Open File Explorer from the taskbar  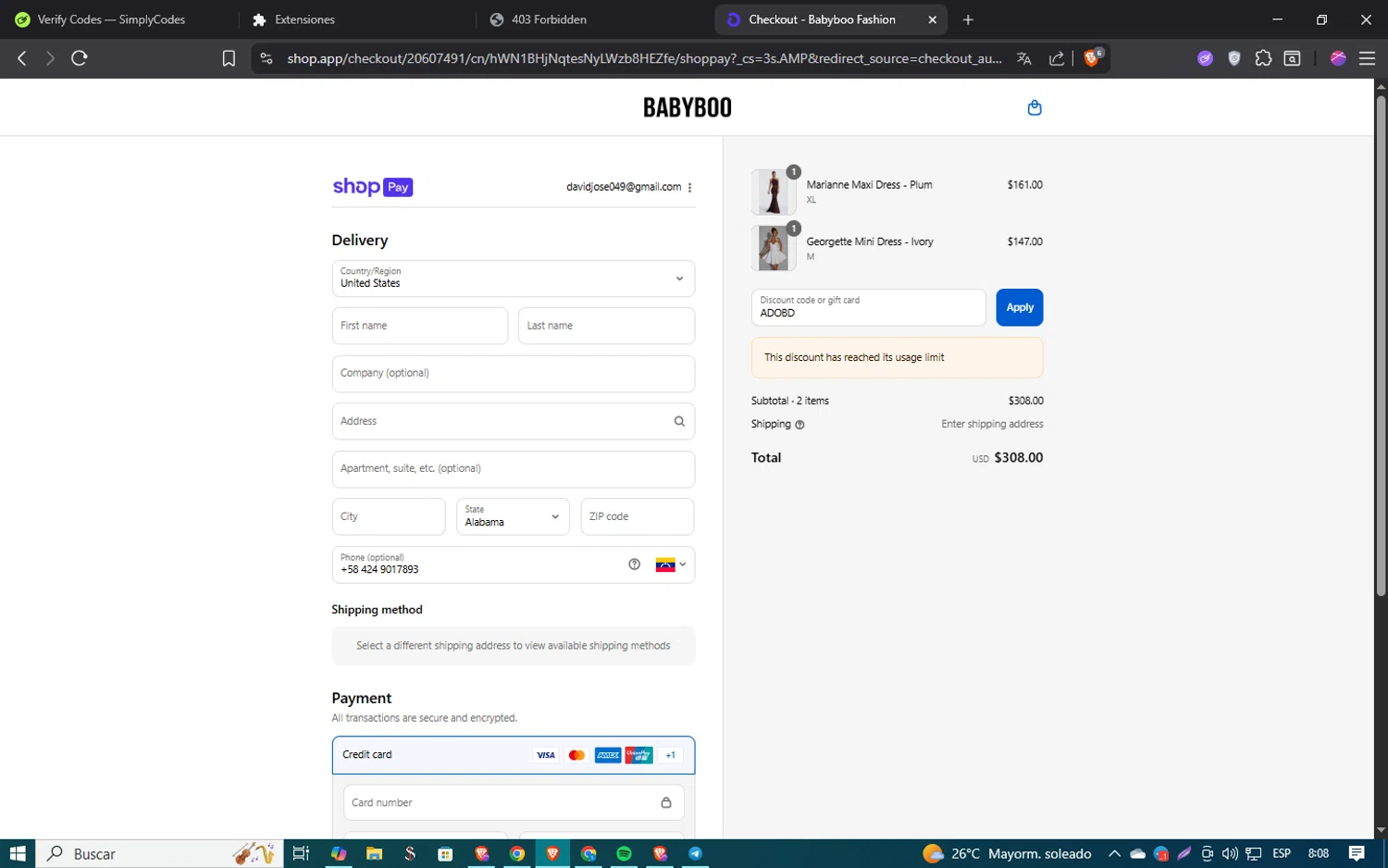pyautogui.click(x=374, y=853)
